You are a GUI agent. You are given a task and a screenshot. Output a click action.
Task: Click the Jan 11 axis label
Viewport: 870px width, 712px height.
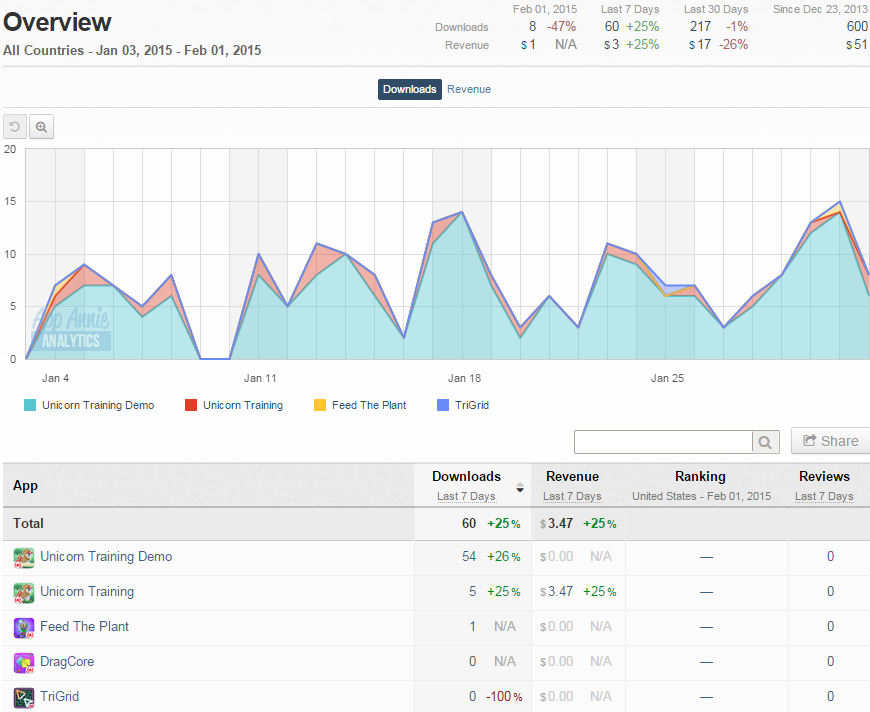[260, 378]
